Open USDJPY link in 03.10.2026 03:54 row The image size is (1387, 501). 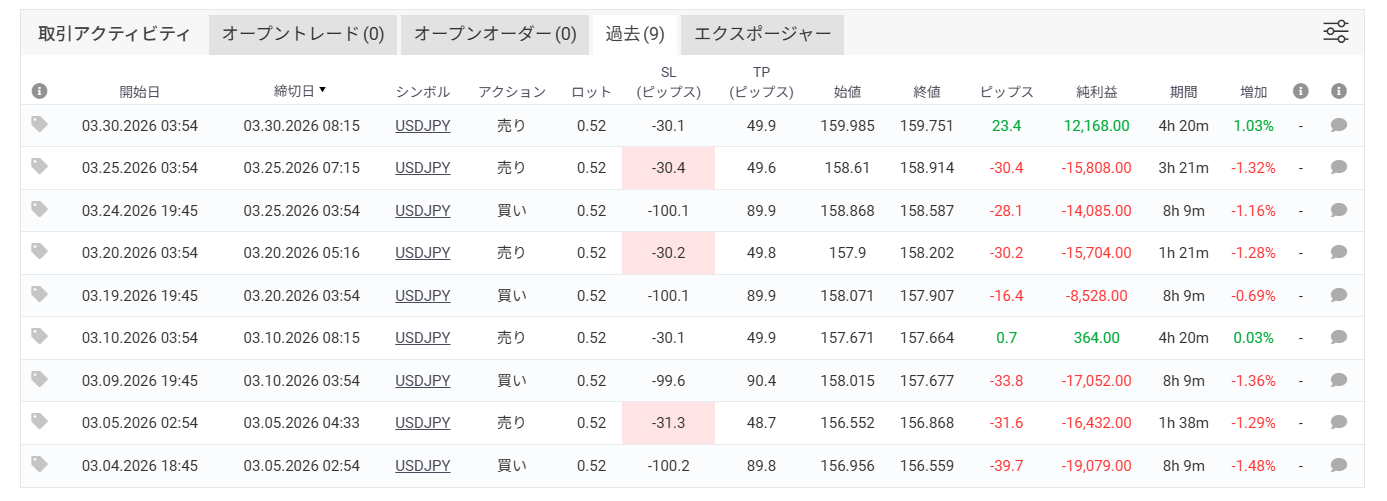click(x=422, y=338)
